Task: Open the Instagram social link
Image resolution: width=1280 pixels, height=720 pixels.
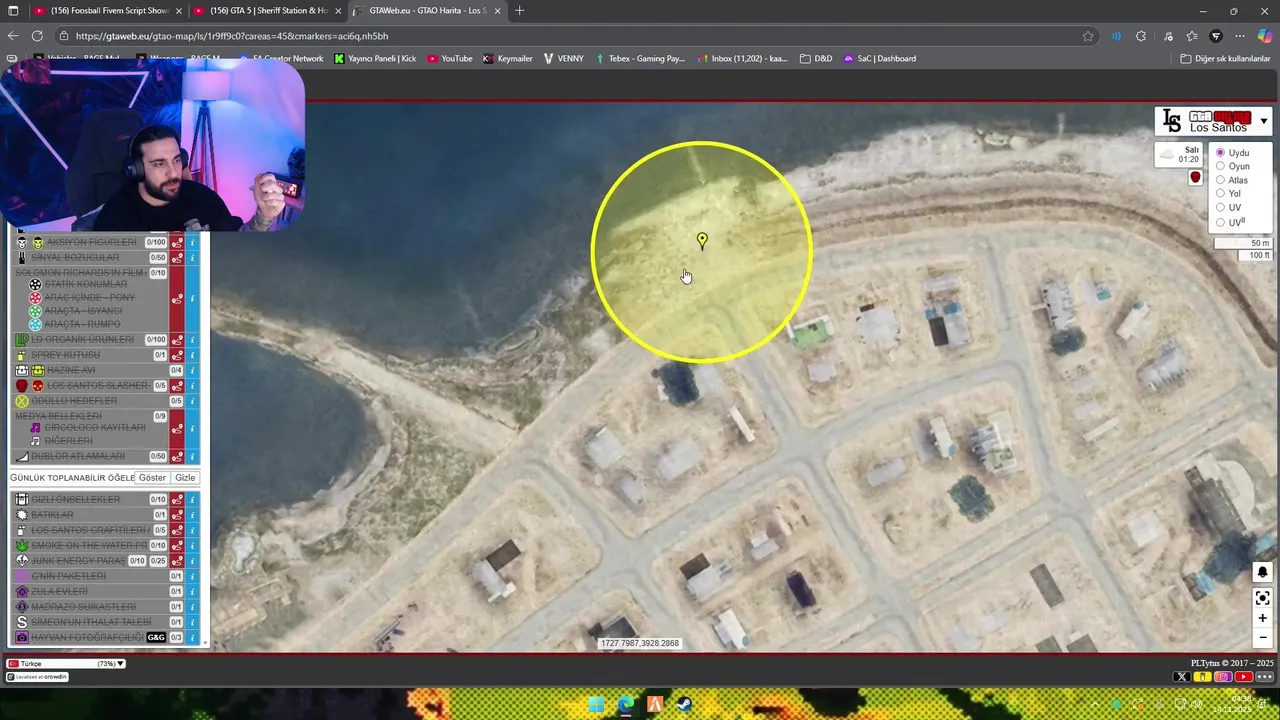Action: coord(1223,677)
